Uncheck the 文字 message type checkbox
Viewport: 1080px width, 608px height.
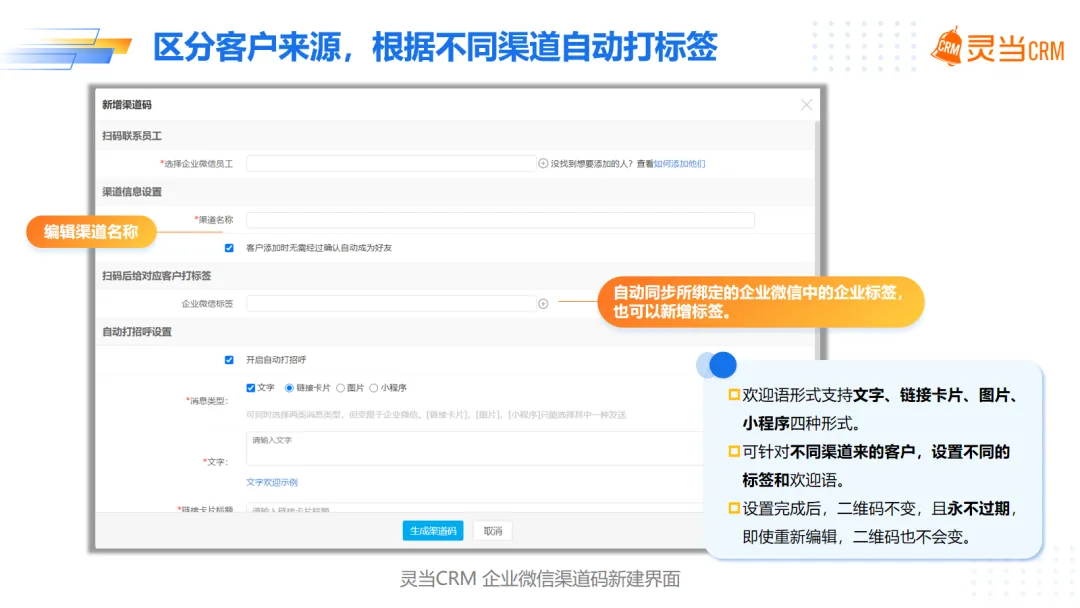[x=251, y=388]
